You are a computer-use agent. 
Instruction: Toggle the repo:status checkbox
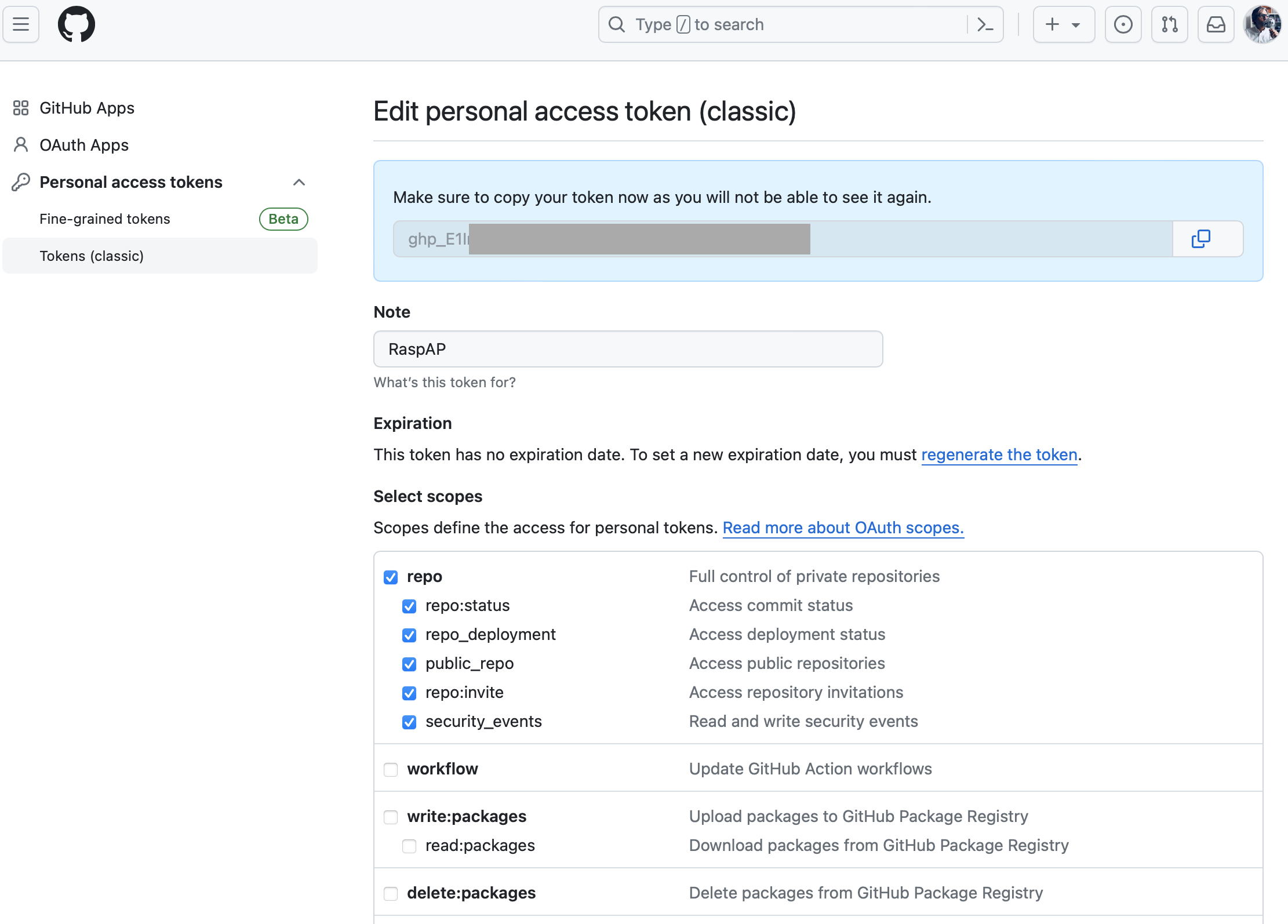(409, 606)
